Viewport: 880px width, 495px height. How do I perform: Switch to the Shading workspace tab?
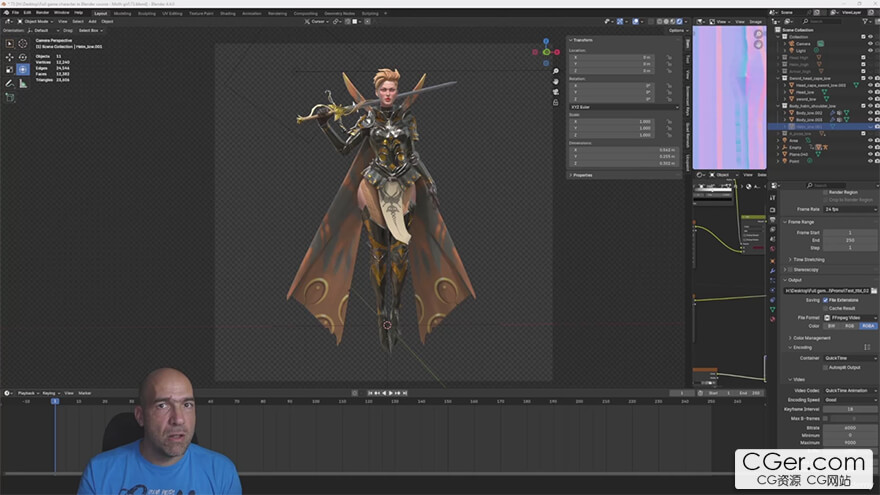tap(227, 13)
